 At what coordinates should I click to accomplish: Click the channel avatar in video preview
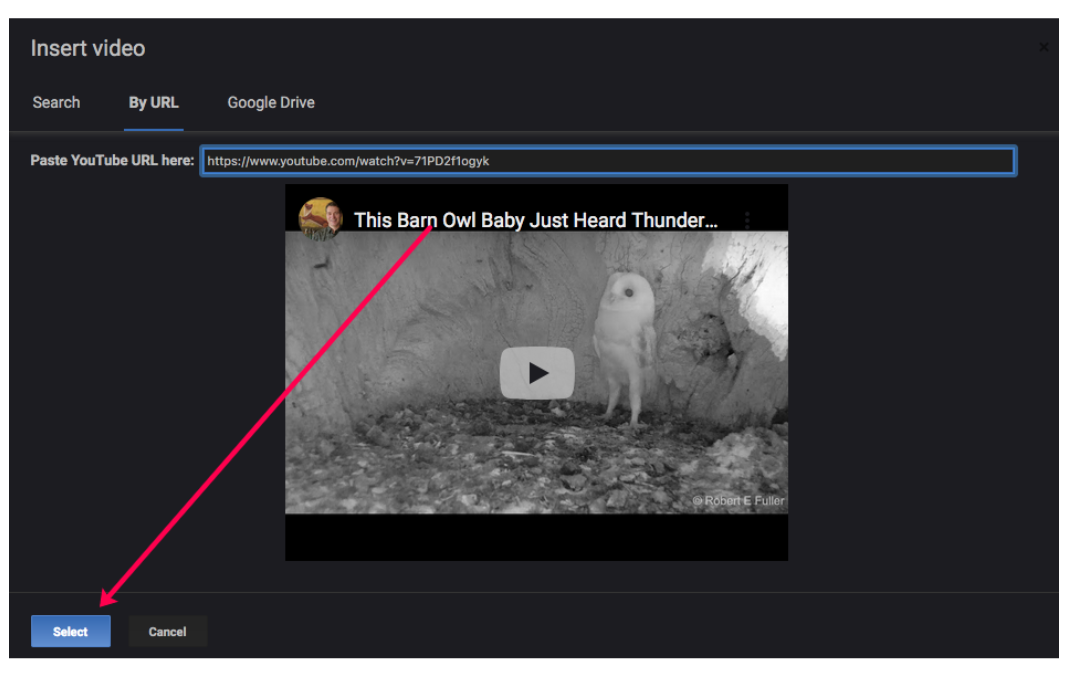(x=320, y=219)
